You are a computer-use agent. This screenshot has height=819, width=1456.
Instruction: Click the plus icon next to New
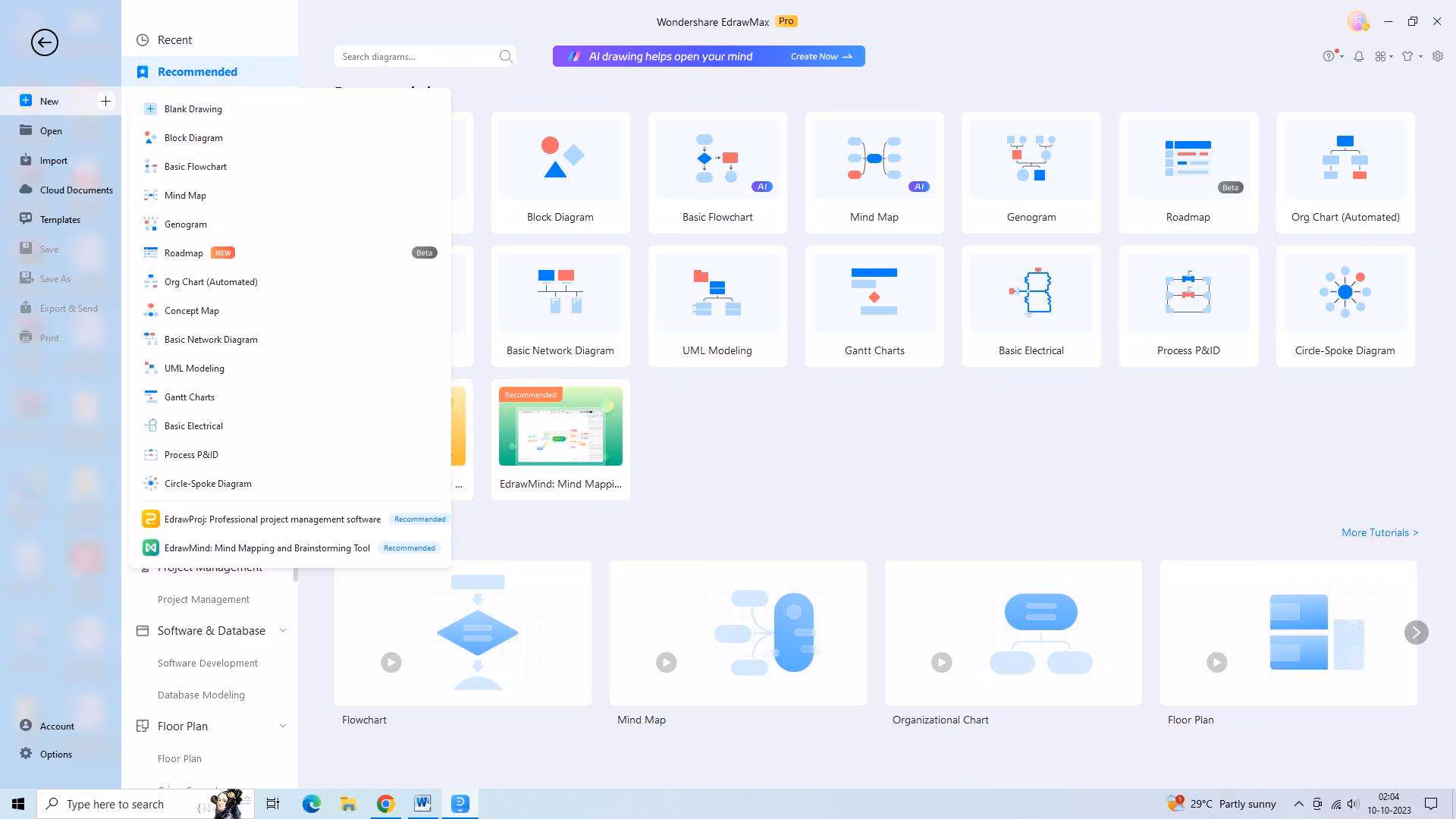click(x=105, y=101)
